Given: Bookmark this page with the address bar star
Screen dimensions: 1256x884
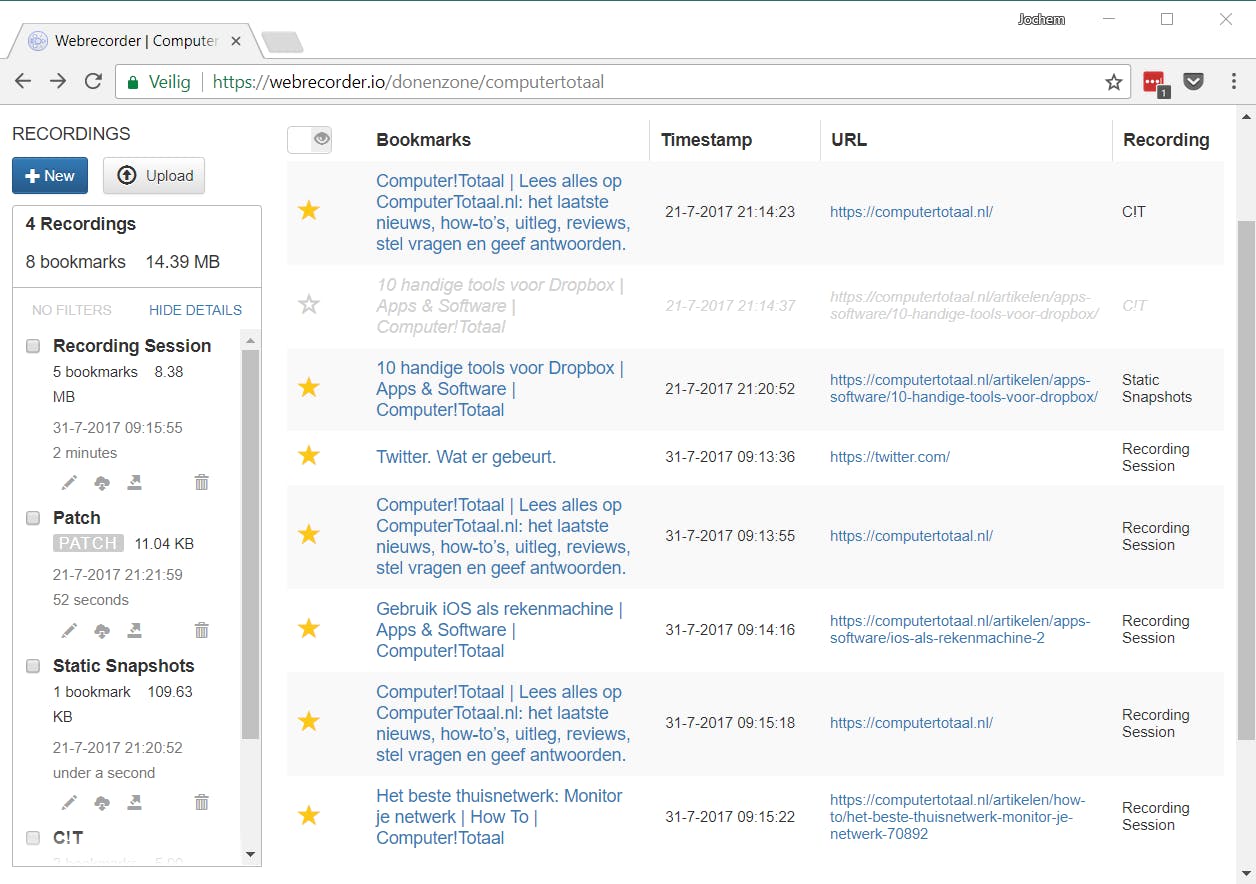Looking at the screenshot, I should tap(1113, 82).
